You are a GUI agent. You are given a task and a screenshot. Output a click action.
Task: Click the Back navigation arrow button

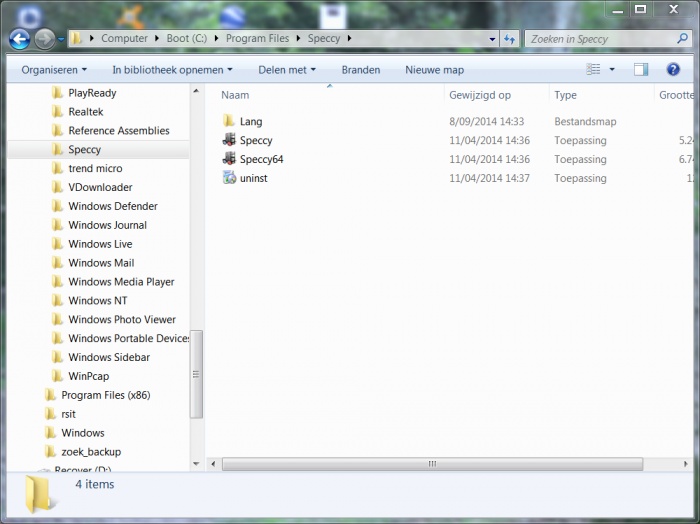click(20, 39)
